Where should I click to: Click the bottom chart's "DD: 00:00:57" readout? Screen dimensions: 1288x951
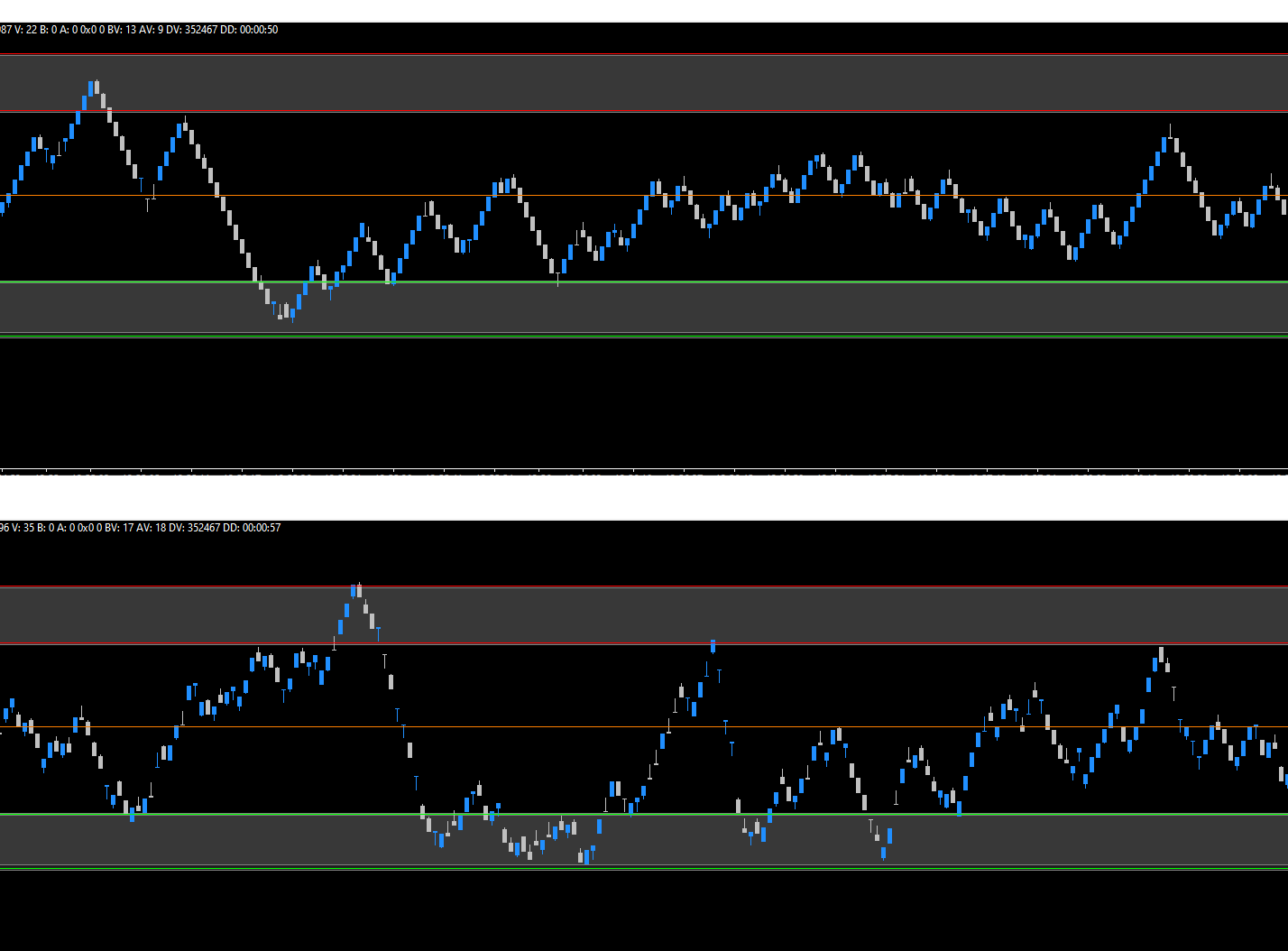[x=252, y=528]
